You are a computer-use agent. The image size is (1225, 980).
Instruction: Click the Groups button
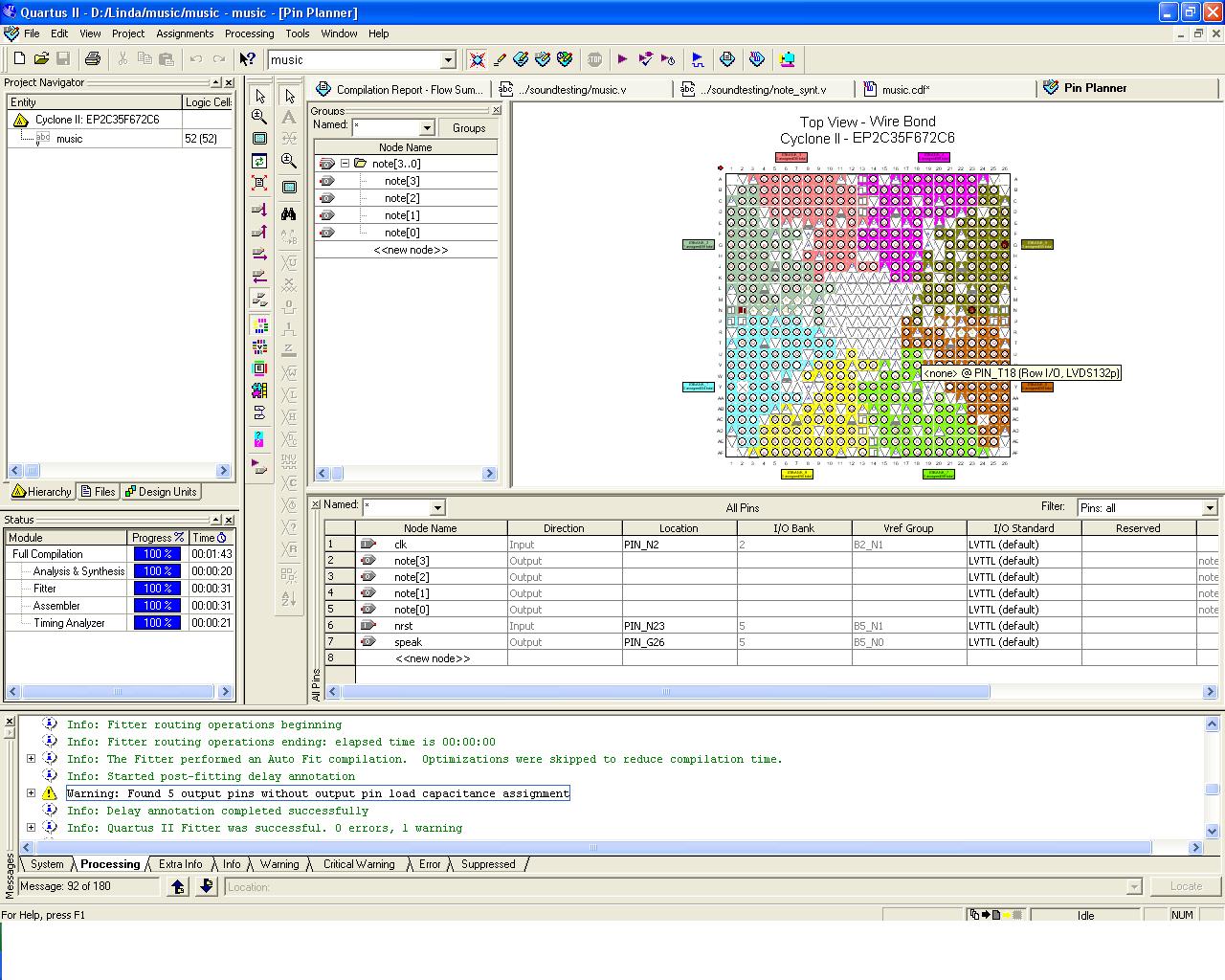coord(469,127)
